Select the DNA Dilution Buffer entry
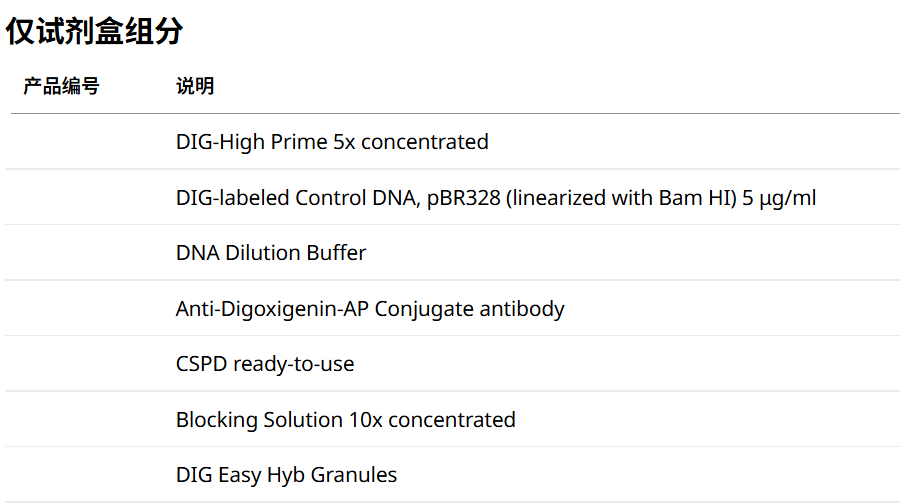The height and width of the screenshot is (504, 900). [x=271, y=253]
